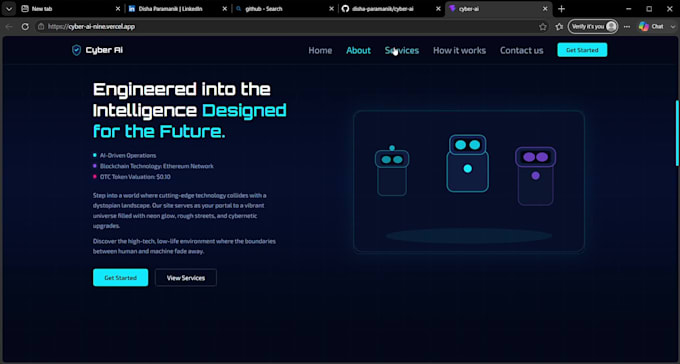The image size is (680, 364).
Task: Click Get Started button below hero text
Action: (x=121, y=278)
